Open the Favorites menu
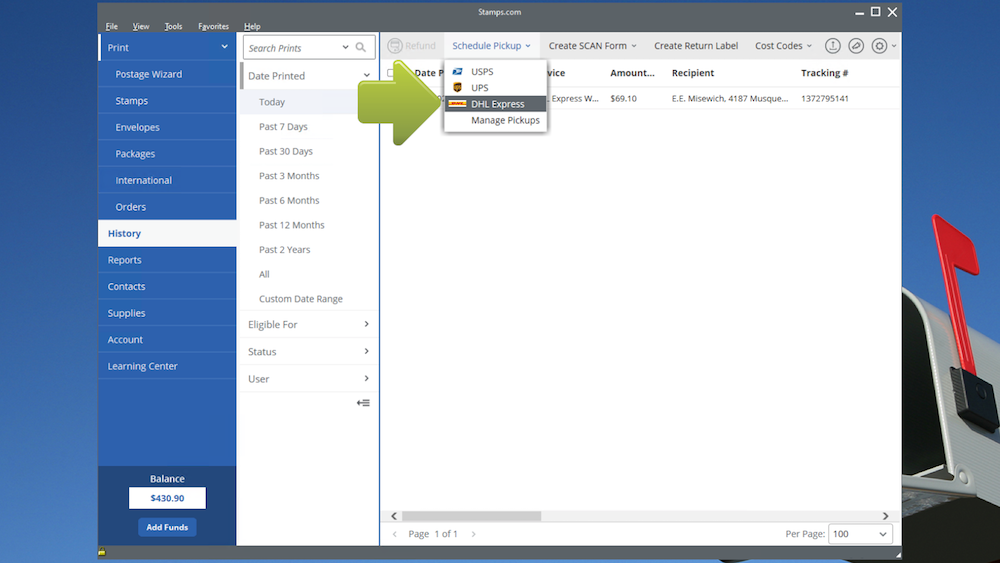The image size is (1000, 563). click(214, 26)
